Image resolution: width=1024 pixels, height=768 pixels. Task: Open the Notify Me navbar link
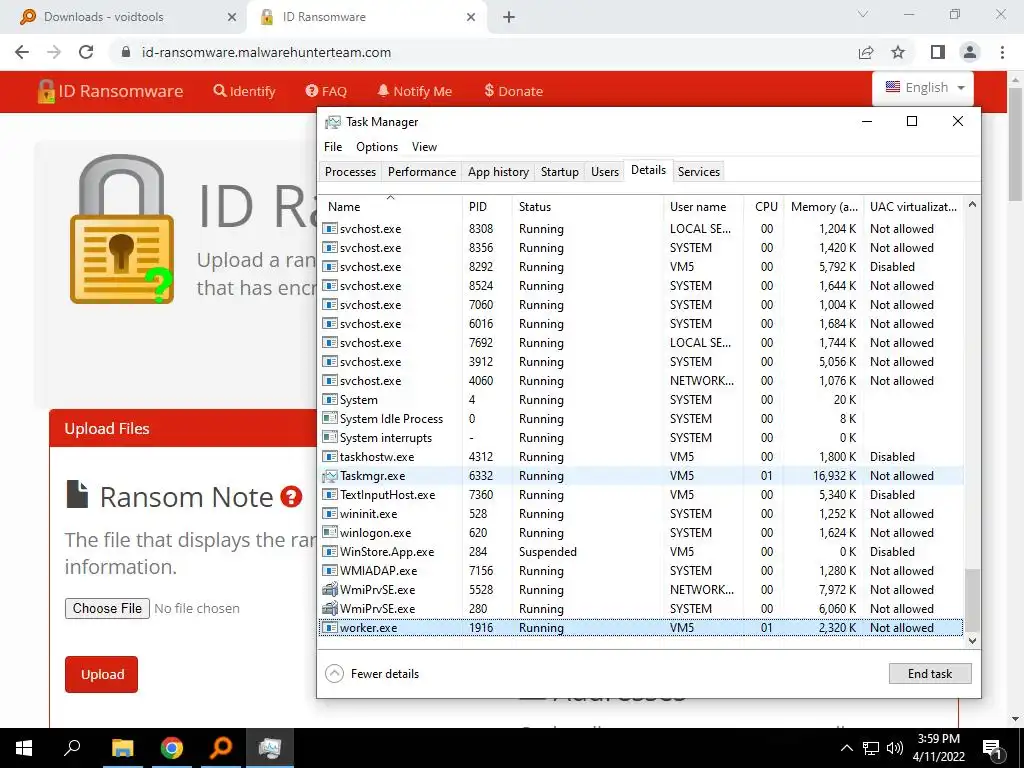pos(415,91)
